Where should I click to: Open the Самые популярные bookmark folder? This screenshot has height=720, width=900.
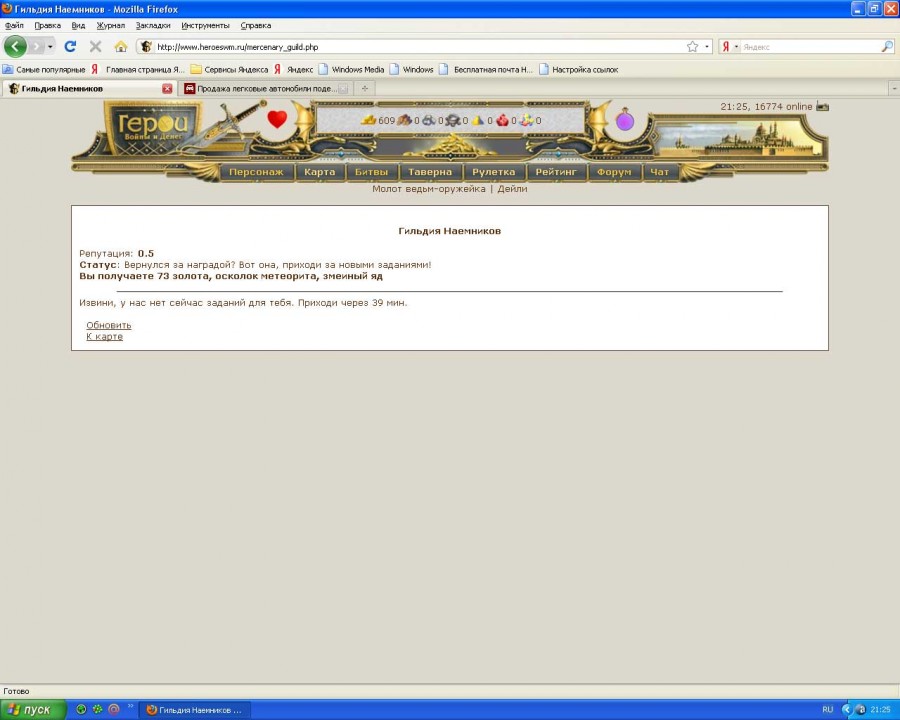point(44,69)
